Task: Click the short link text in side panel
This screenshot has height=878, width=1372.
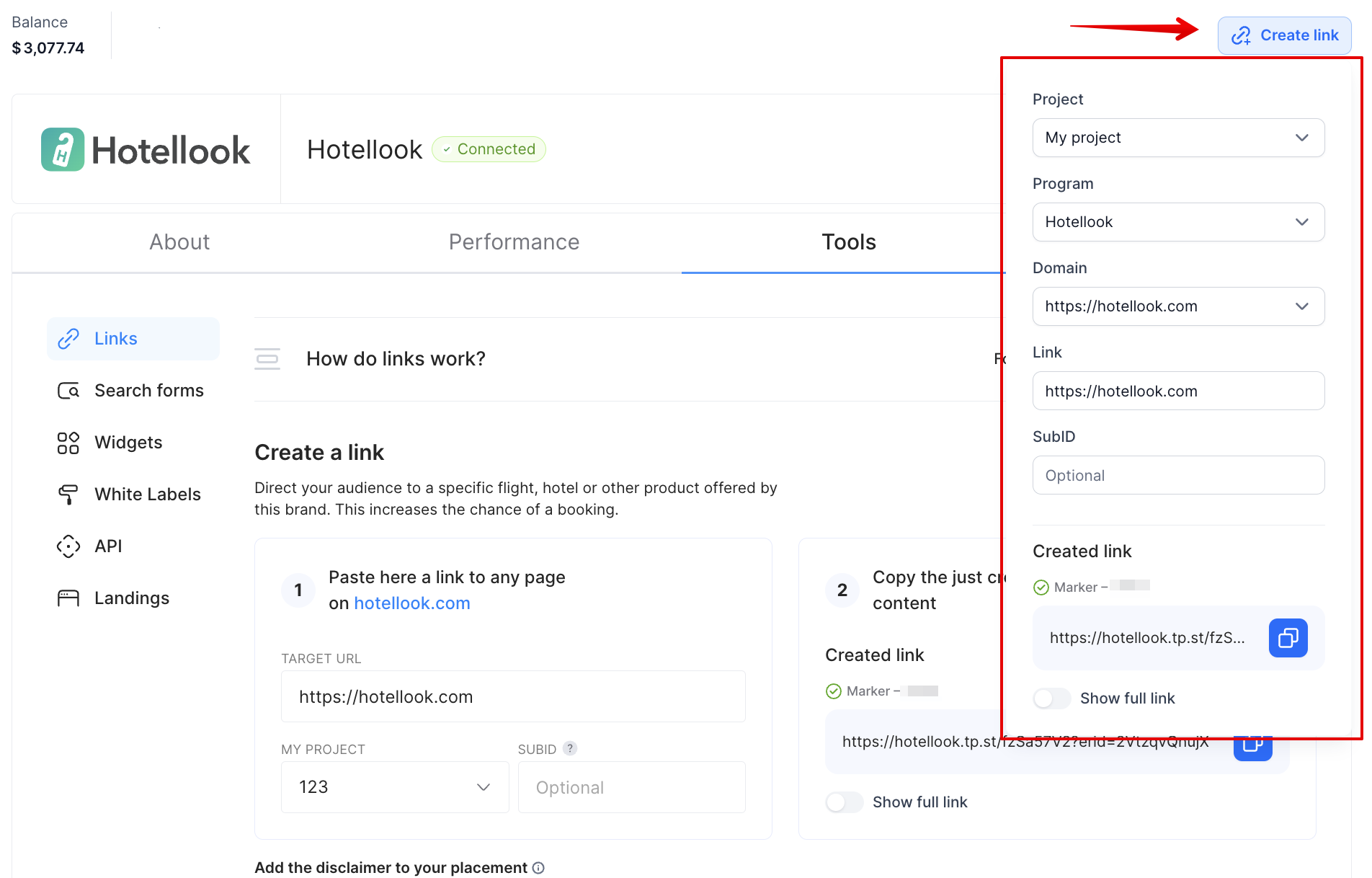Action: (x=1147, y=638)
